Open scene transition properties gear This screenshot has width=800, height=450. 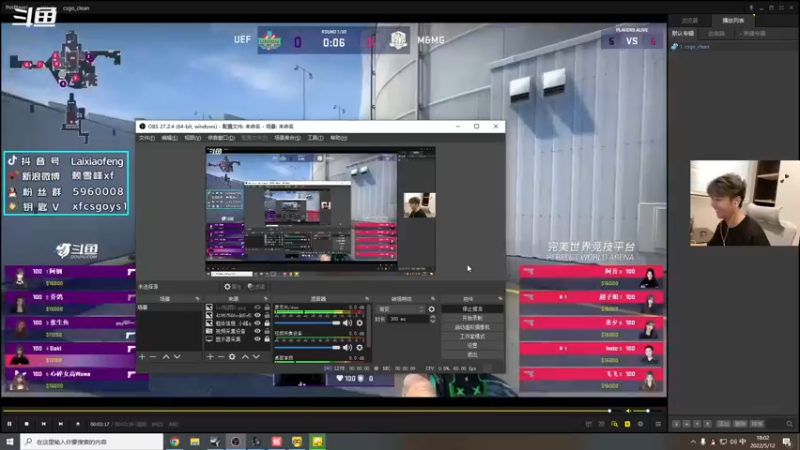(x=432, y=309)
